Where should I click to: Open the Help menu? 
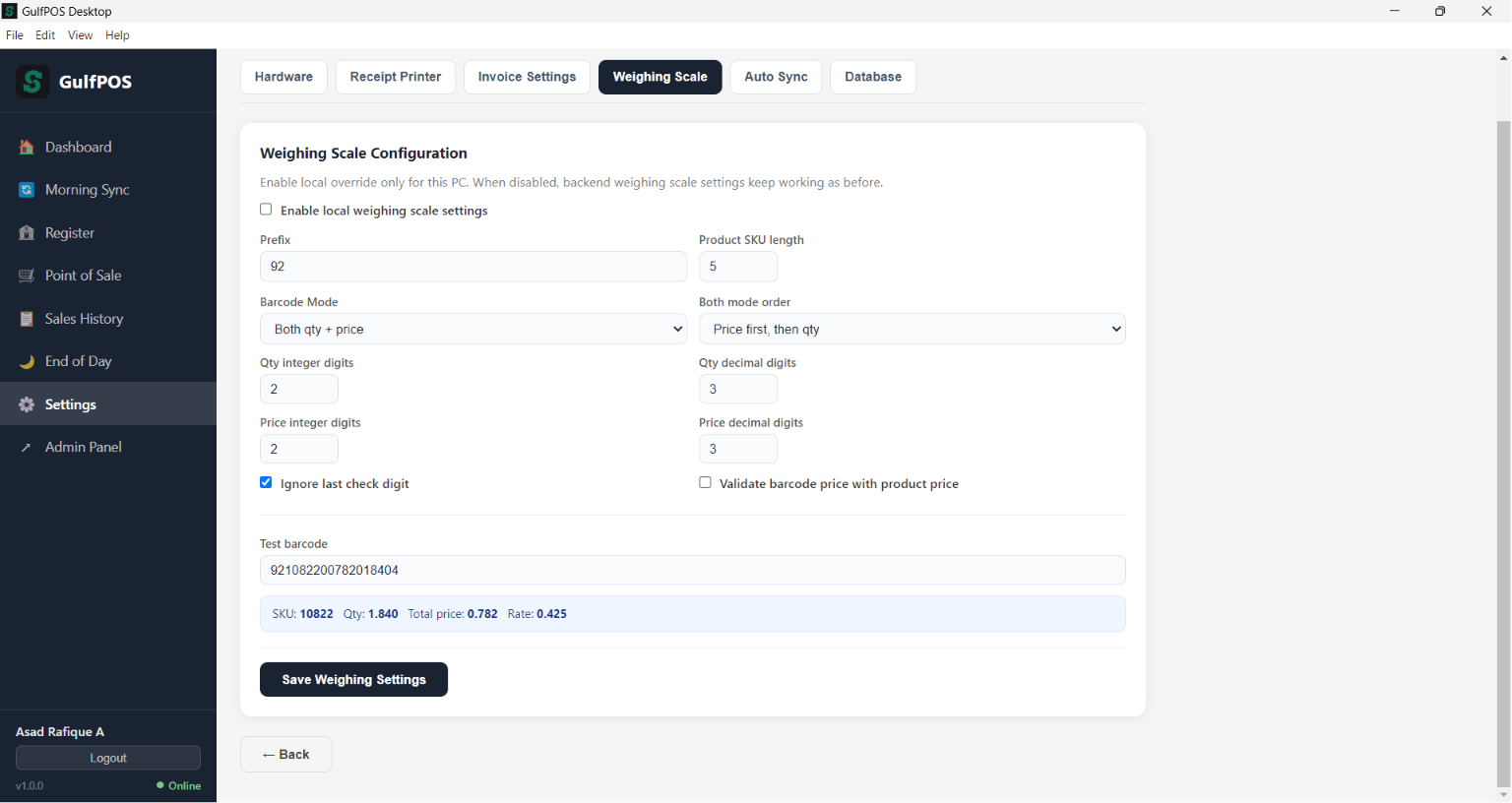coord(117,35)
